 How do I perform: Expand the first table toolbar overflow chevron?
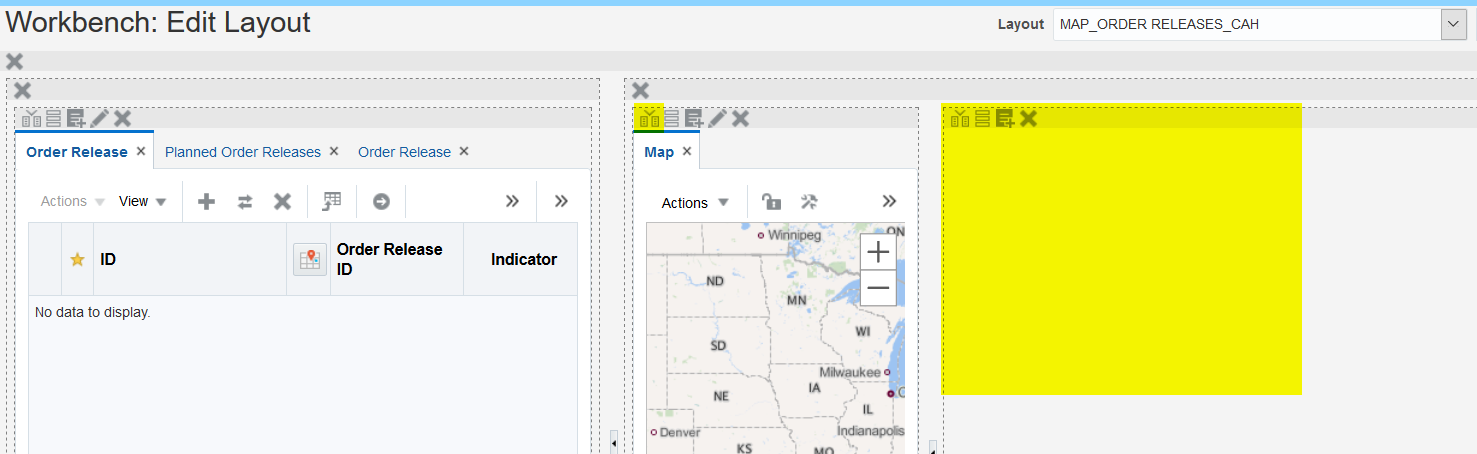tap(512, 201)
